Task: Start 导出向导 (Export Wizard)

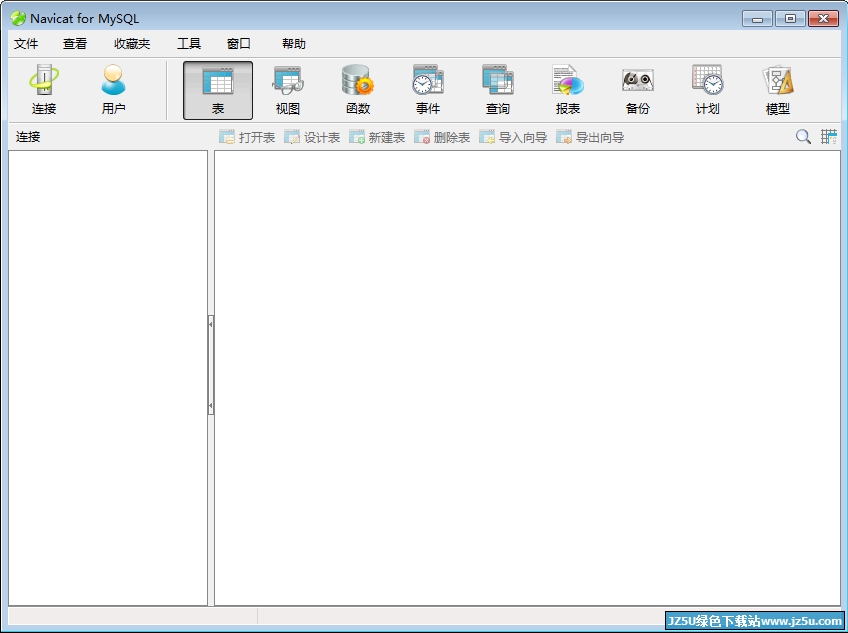Action: tap(590, 137)
